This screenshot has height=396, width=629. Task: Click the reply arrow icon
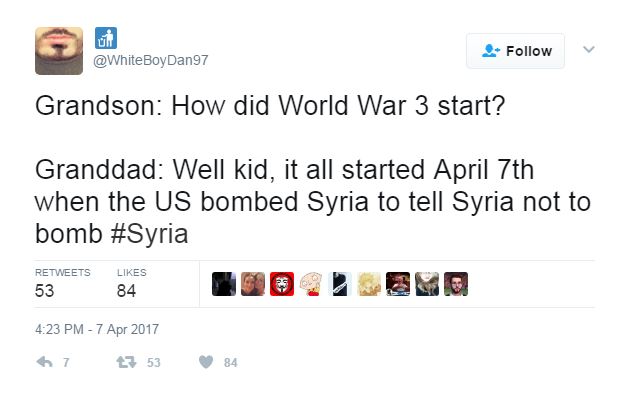45,362
